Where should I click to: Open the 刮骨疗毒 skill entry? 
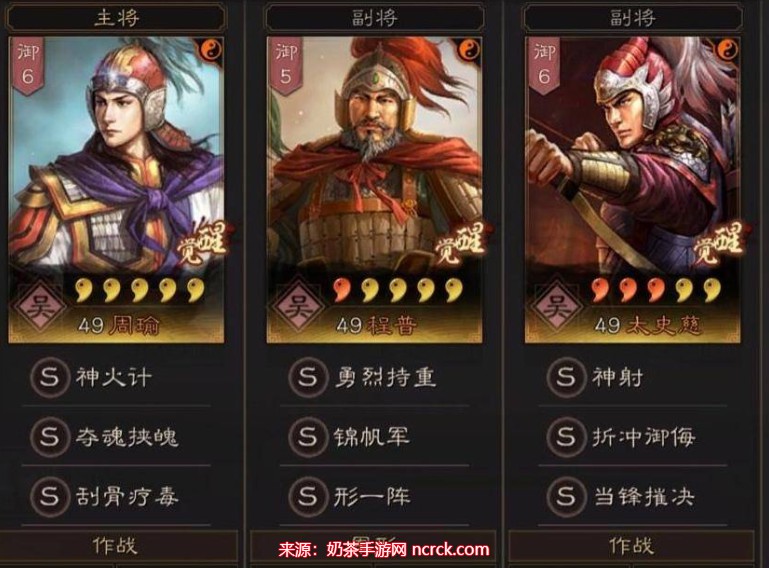116,496
